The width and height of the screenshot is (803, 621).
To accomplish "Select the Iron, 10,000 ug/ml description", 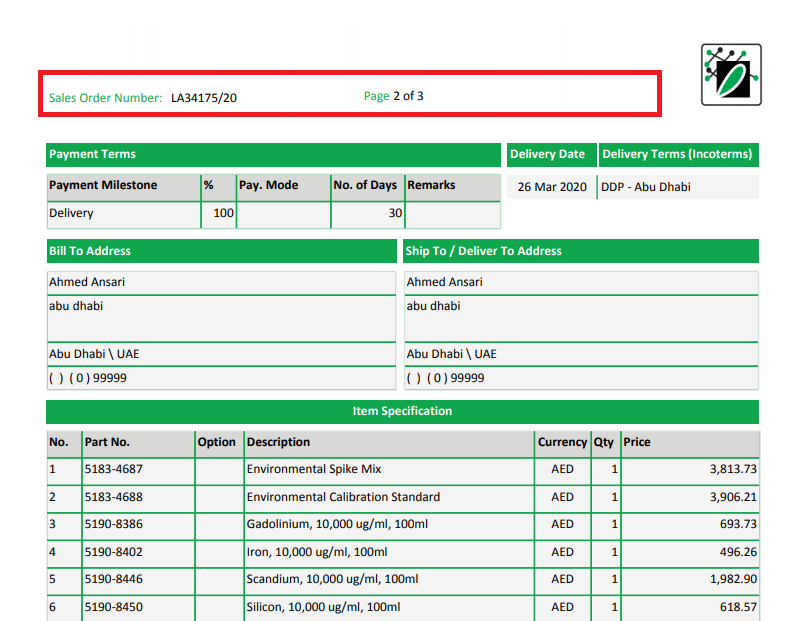I will click(316, 552).
